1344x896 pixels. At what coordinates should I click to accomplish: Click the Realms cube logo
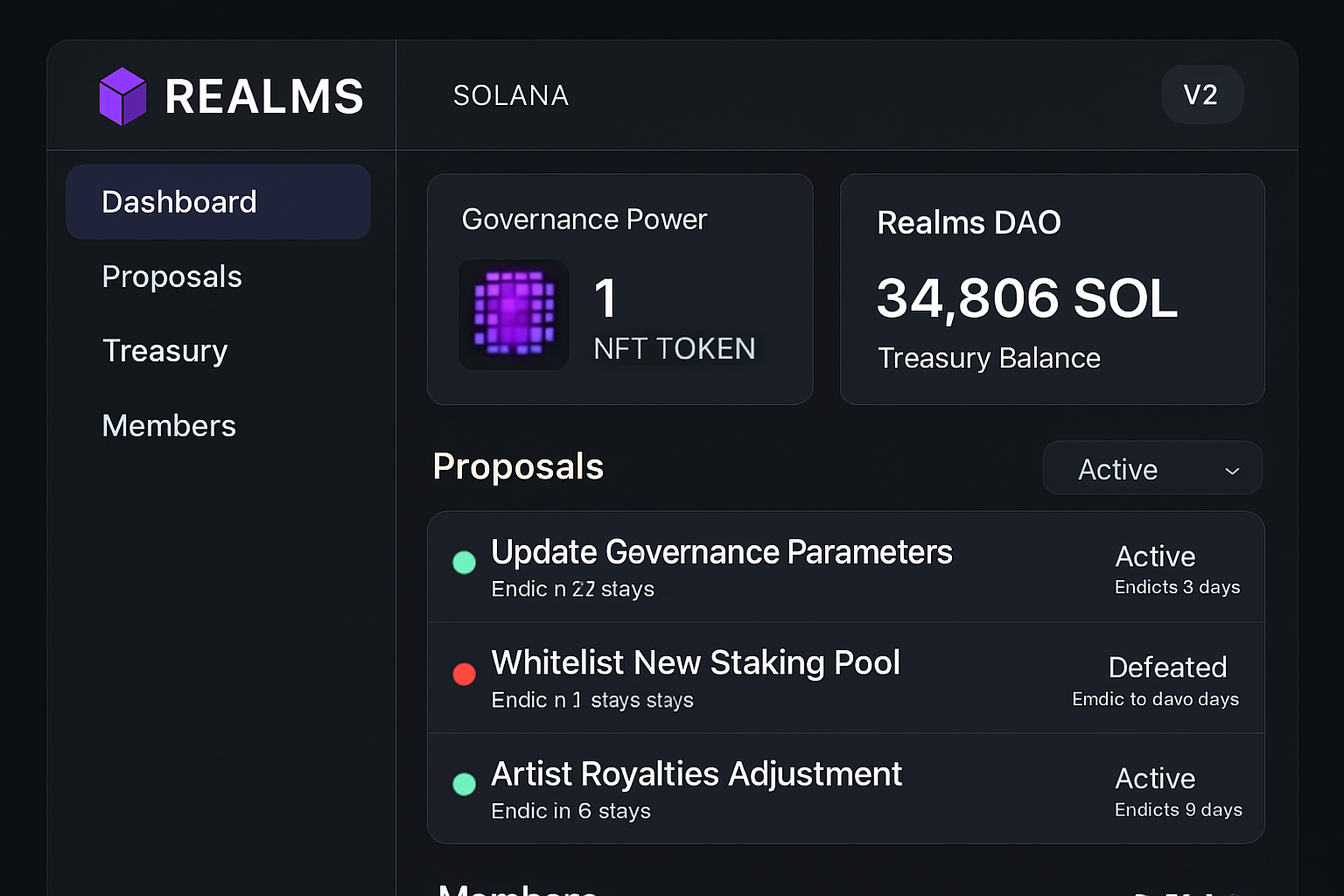pos(122,94)
